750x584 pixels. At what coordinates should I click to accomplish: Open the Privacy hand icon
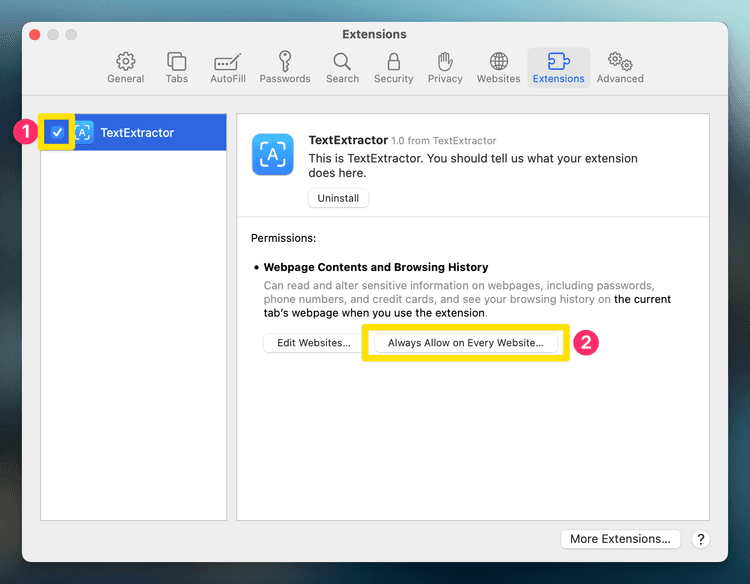(x=445, y=62)
